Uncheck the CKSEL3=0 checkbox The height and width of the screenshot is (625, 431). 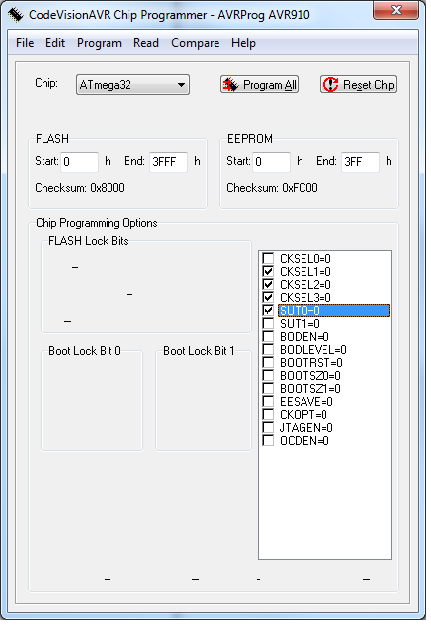[268, 297]
